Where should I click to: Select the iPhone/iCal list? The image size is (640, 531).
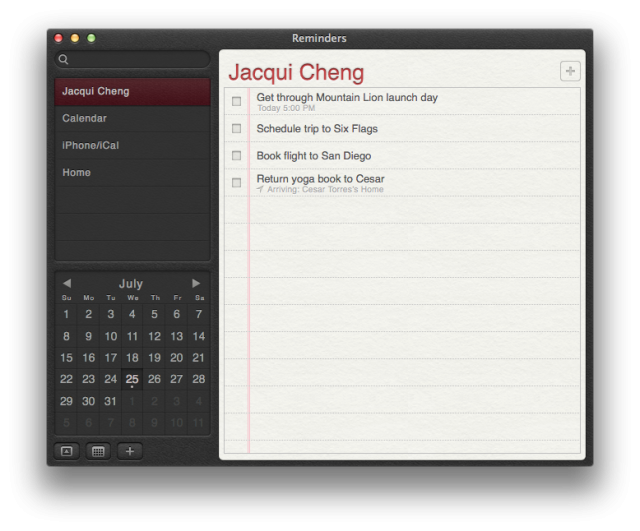[x=132, y=145]
